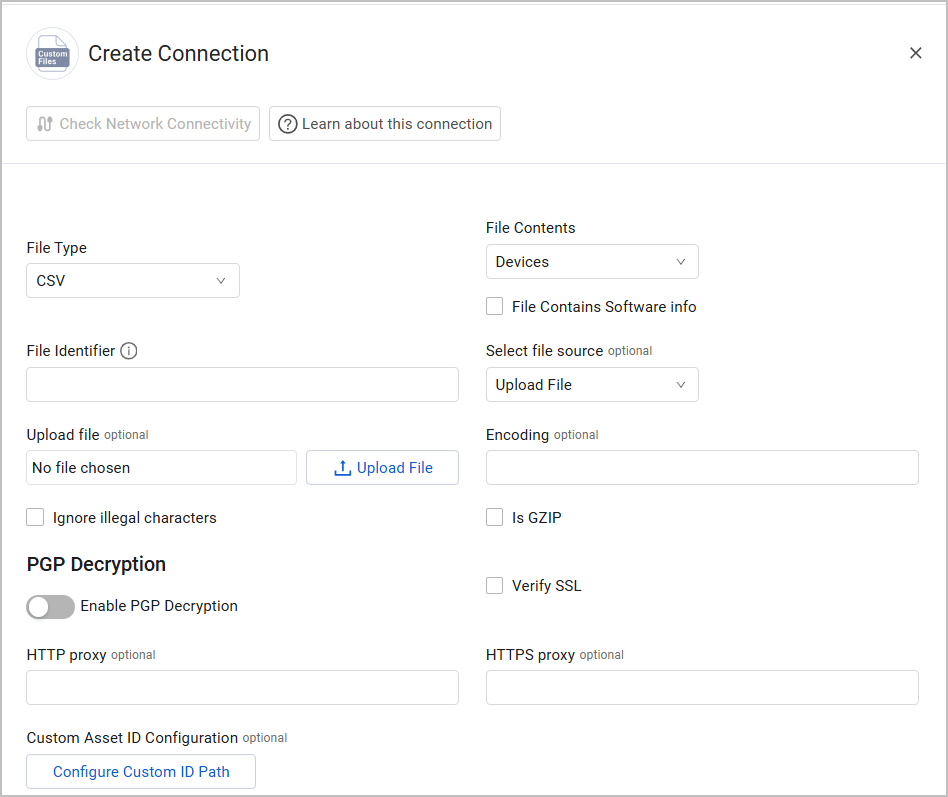Check File Contains Software info
This screenshot has height=797, width=948.
[x=495, y=307]
